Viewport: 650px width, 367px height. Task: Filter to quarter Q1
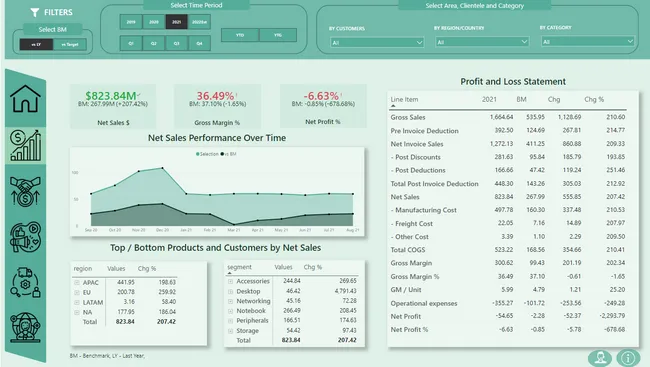(x=131, y=43)
